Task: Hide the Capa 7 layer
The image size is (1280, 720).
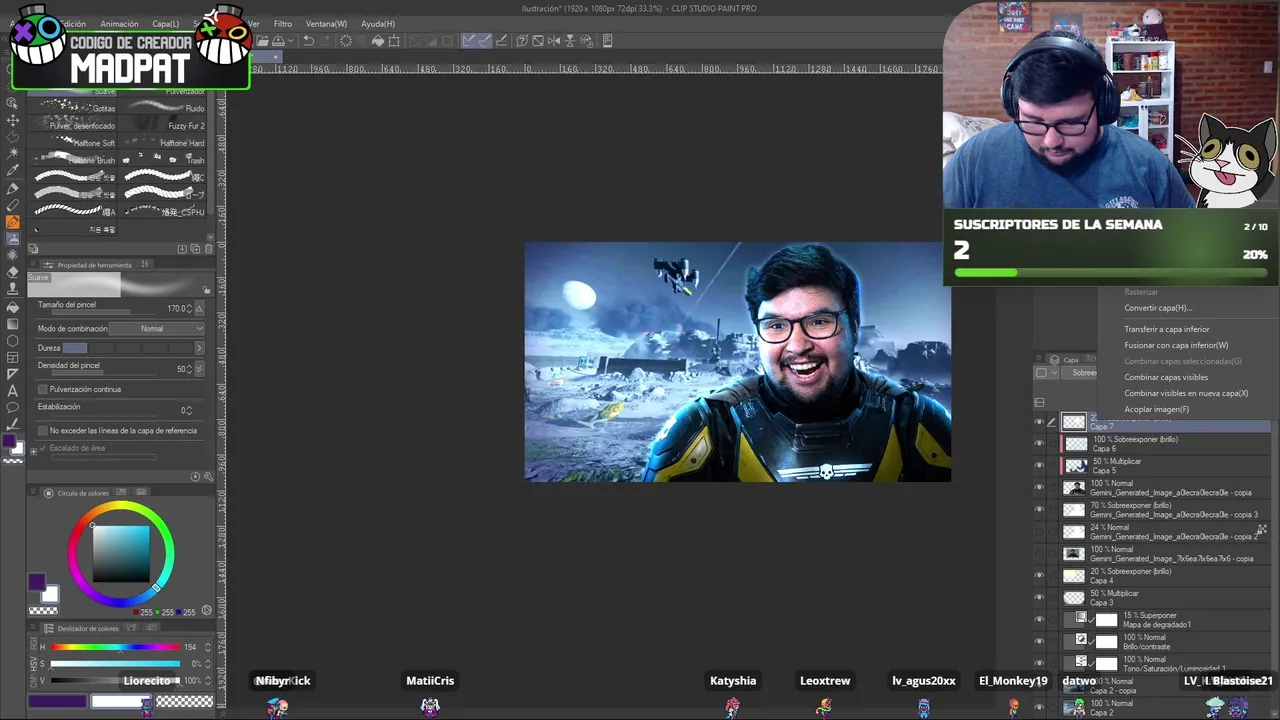Action: 1039,422
